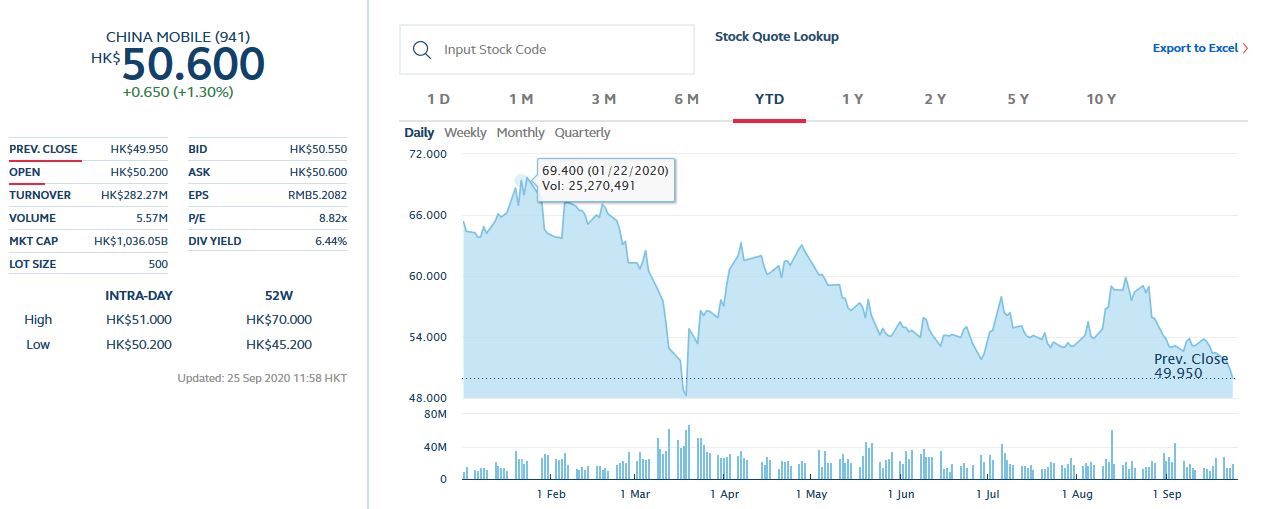Viewport: 1262px width, 509px height.
Task: Click the 69.400 peak data point marker
Action: click(521, 181)
